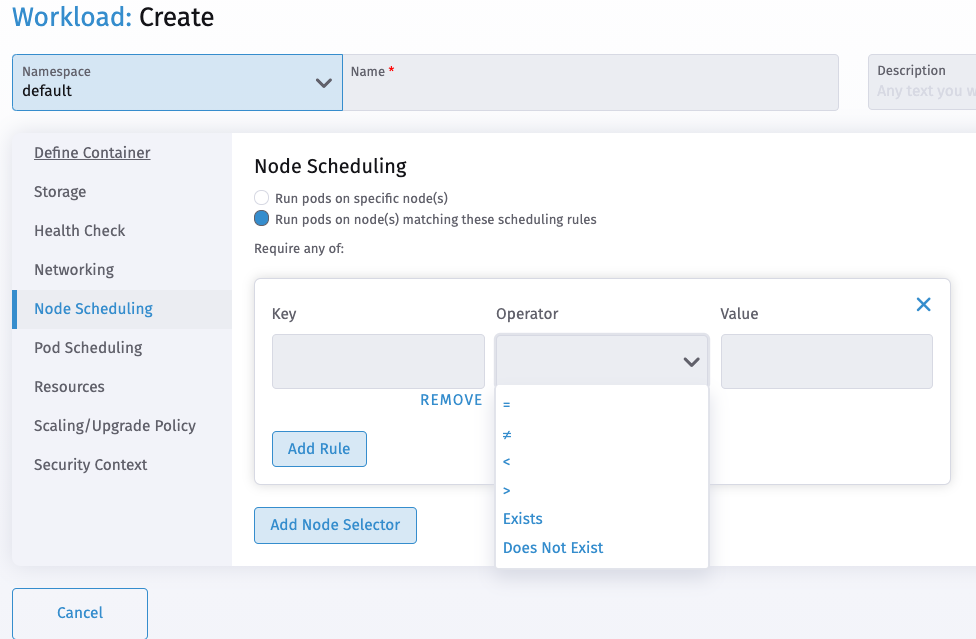The image size is (976, 639).
Task: Remove the scheduling rule via the X icon
Action: (x=923, y=304)
